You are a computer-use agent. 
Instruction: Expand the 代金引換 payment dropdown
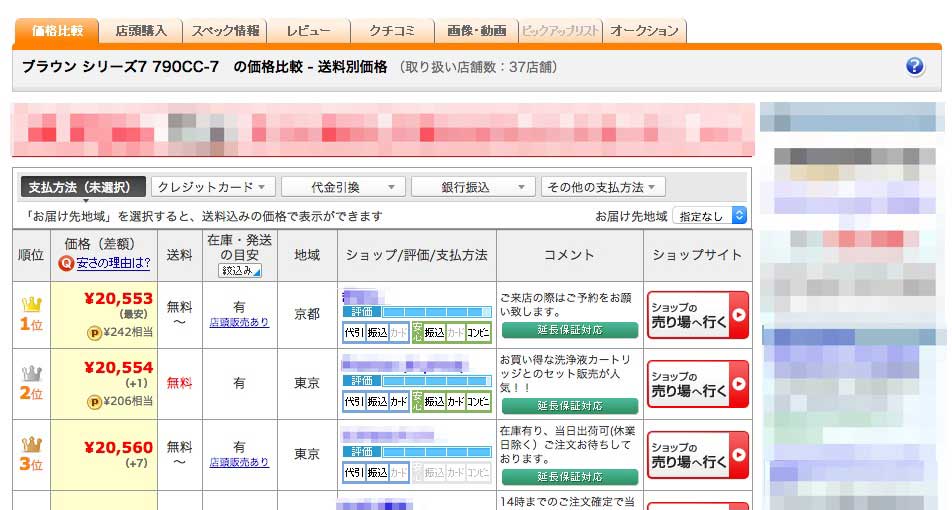343,187
